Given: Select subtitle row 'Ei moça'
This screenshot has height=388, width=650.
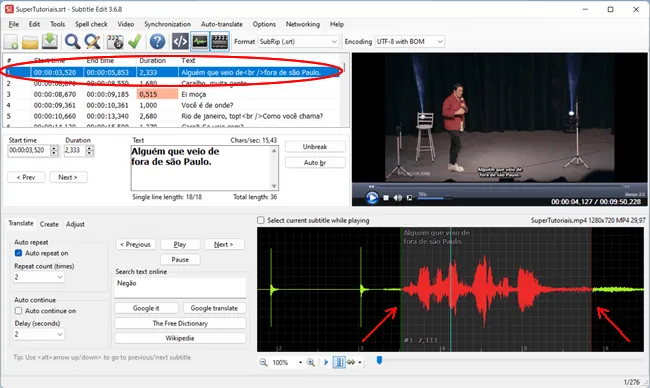Looking at the screenshot, I should 171,94.
